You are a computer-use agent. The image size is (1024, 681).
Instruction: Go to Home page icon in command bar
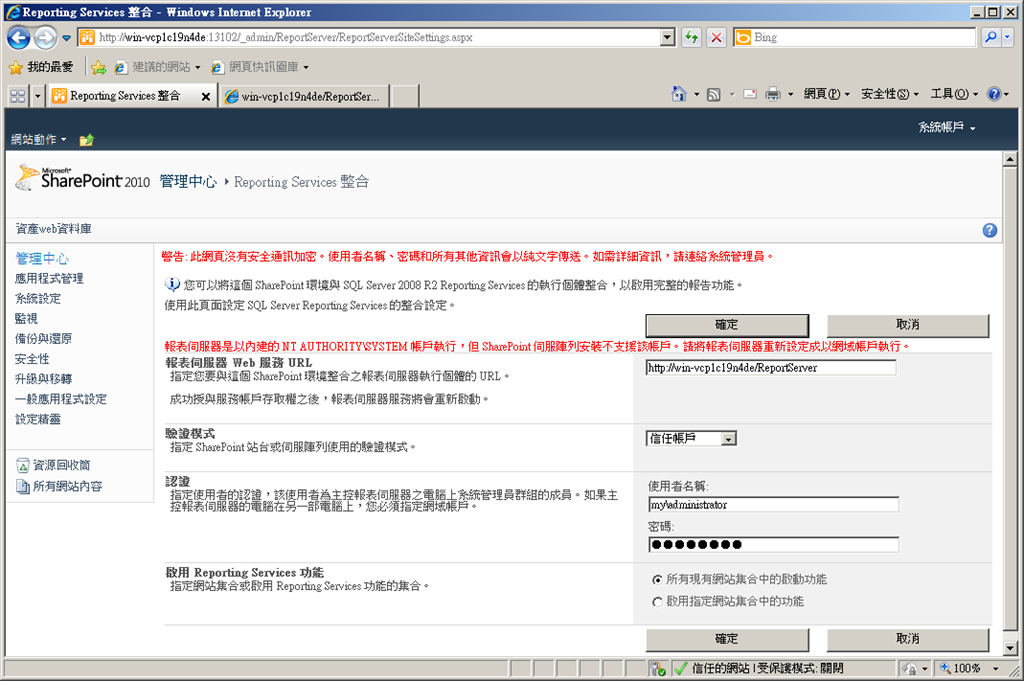(679, 94)
